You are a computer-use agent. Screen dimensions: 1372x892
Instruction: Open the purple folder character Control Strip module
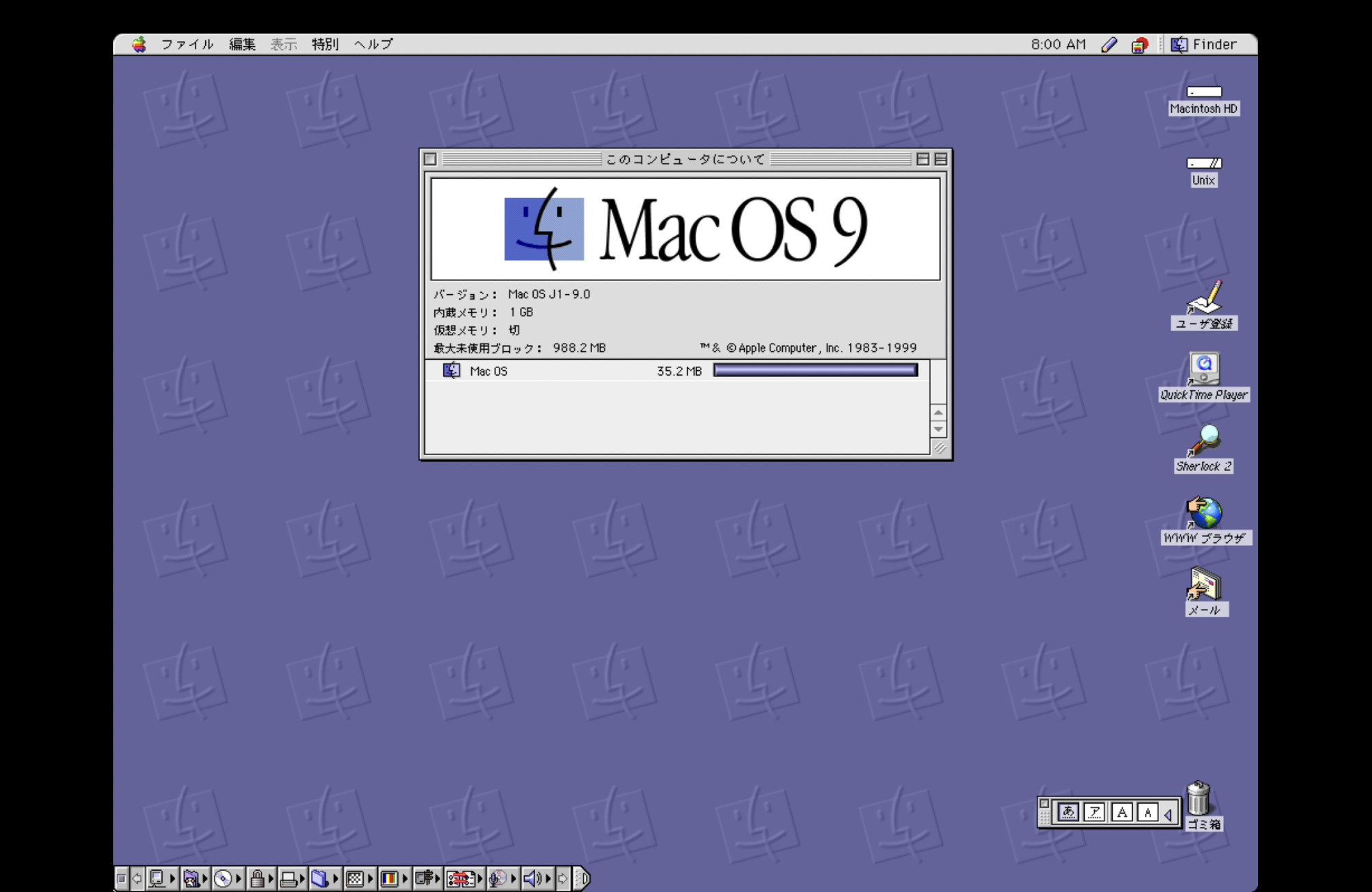tap(195, 878)
